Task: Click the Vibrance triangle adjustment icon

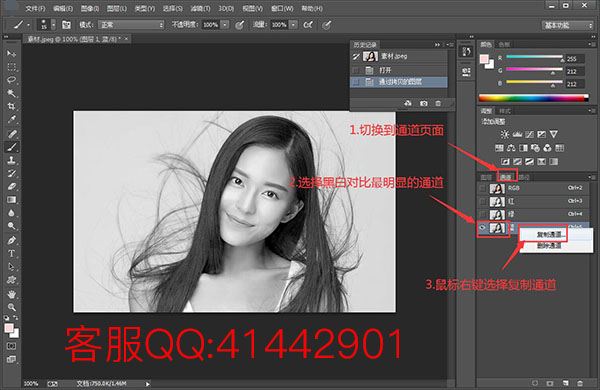Action: pyautogui.click(x=554, y=134)
